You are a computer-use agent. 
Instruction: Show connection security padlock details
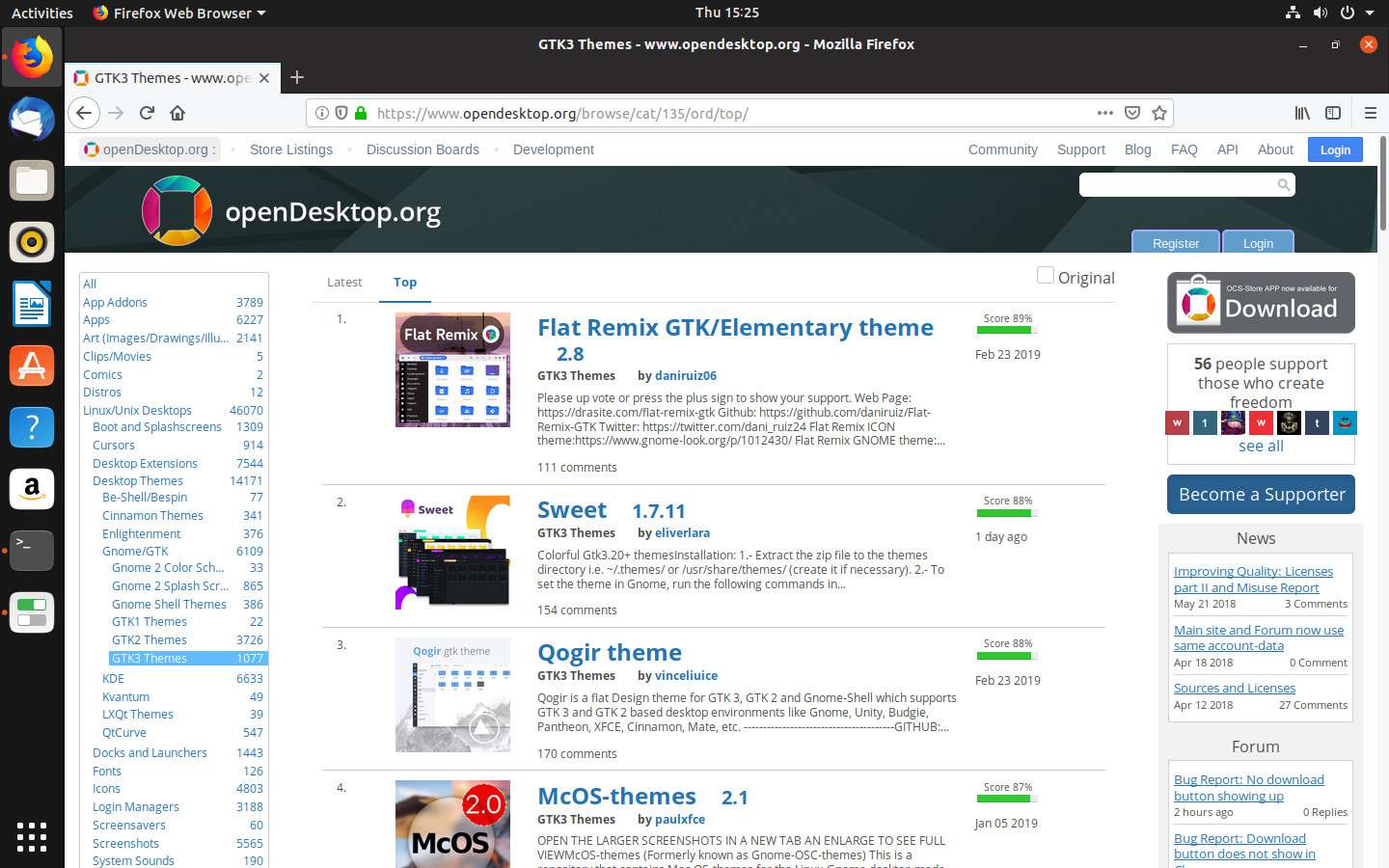(361, 113)
